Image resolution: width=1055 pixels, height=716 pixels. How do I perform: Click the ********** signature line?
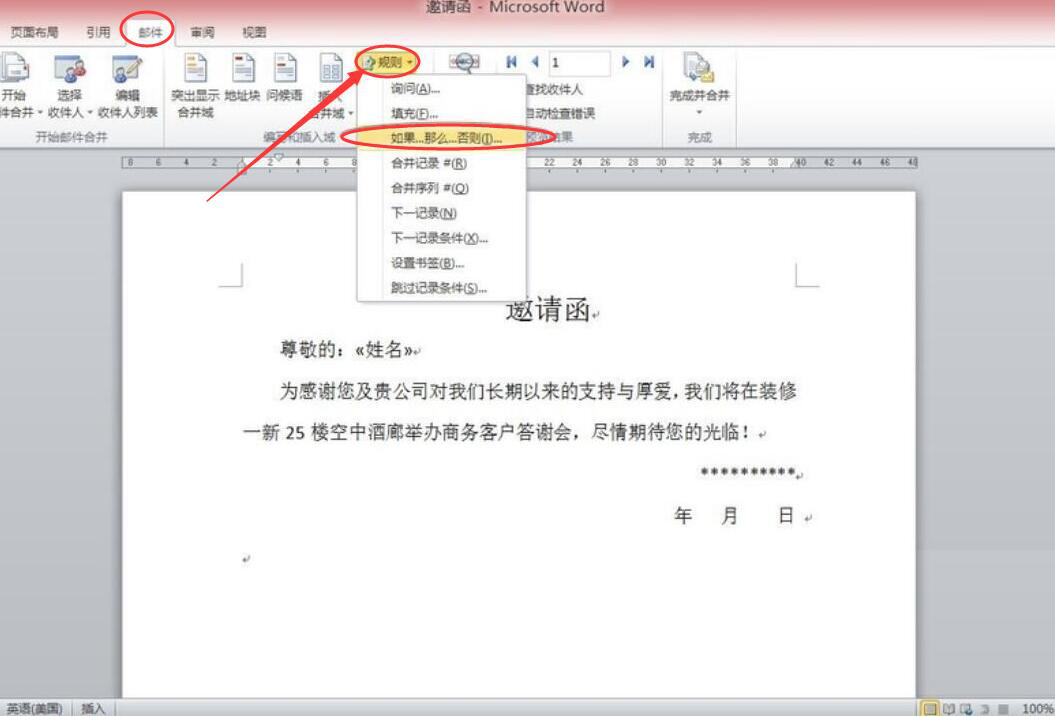point(748,473)
